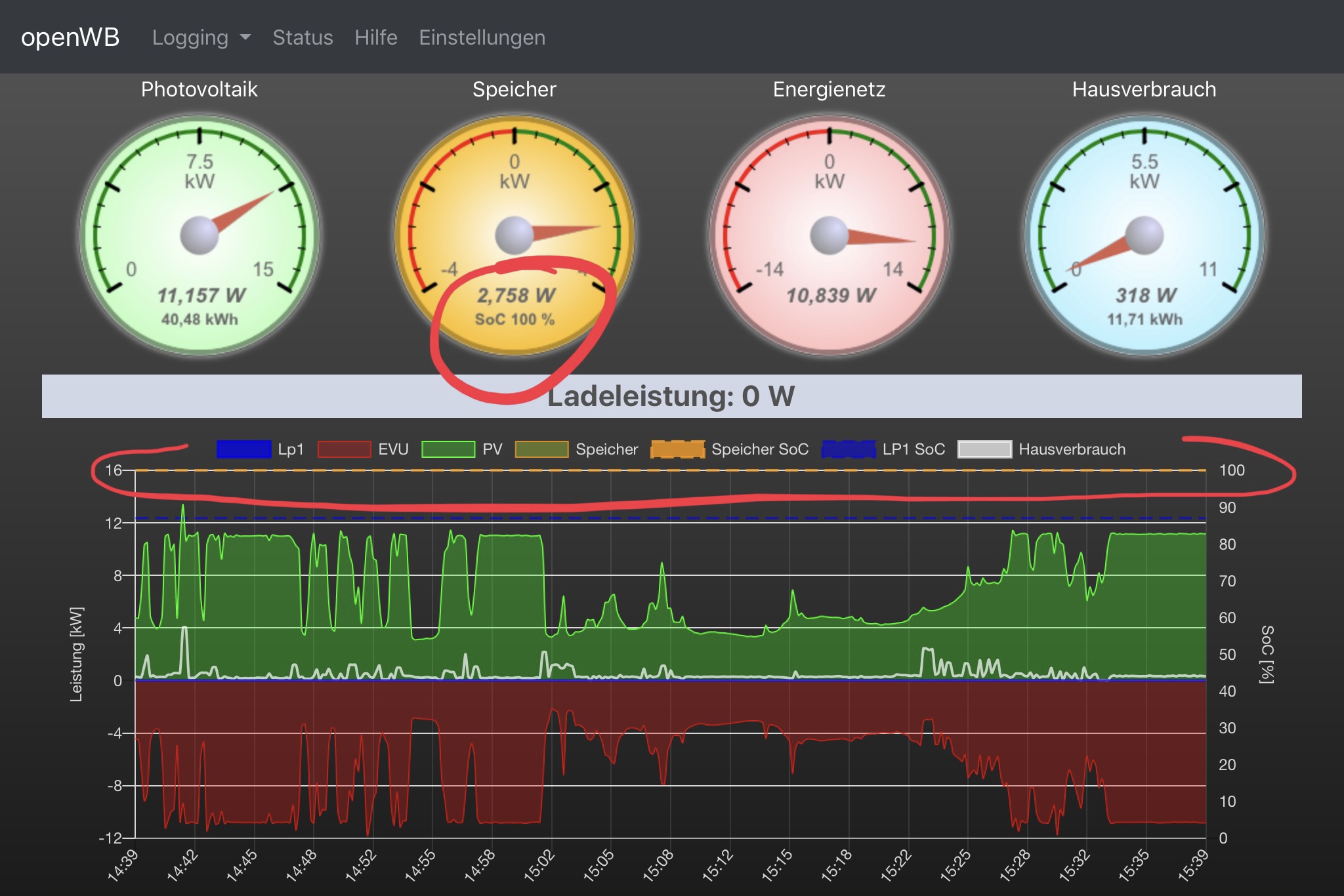The width and height of the screenshot is (1344, 896).
Task: Click the Hausverbrauch blue gauge
Action: [x=1144, y=235]
